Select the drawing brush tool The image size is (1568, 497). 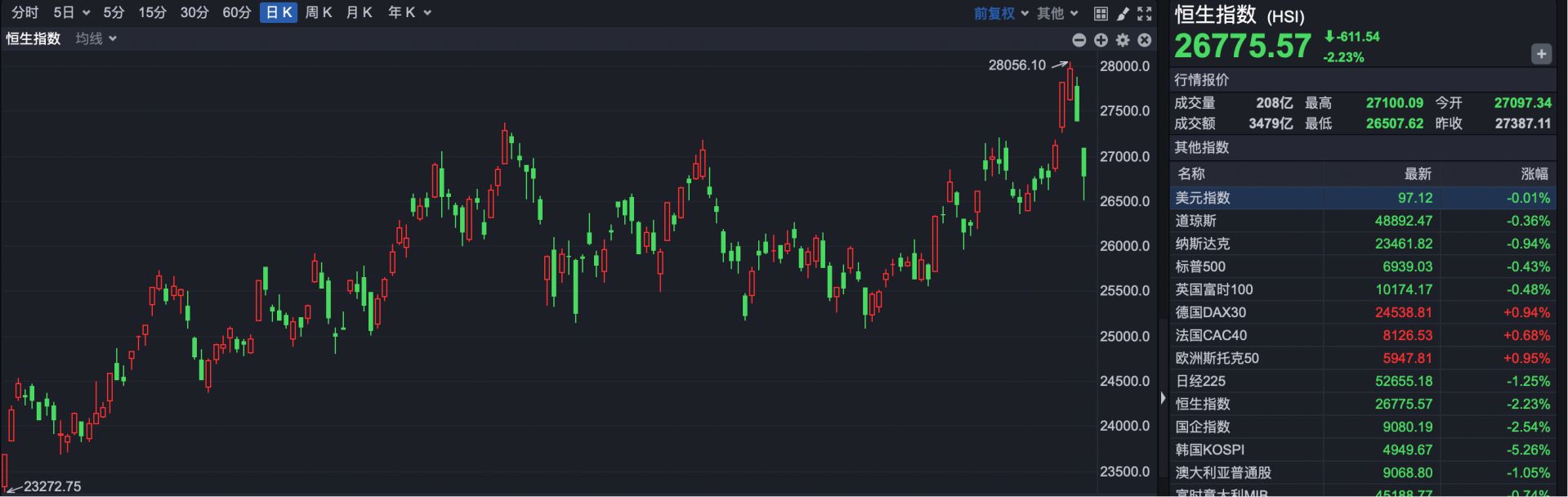(1123, 13)
